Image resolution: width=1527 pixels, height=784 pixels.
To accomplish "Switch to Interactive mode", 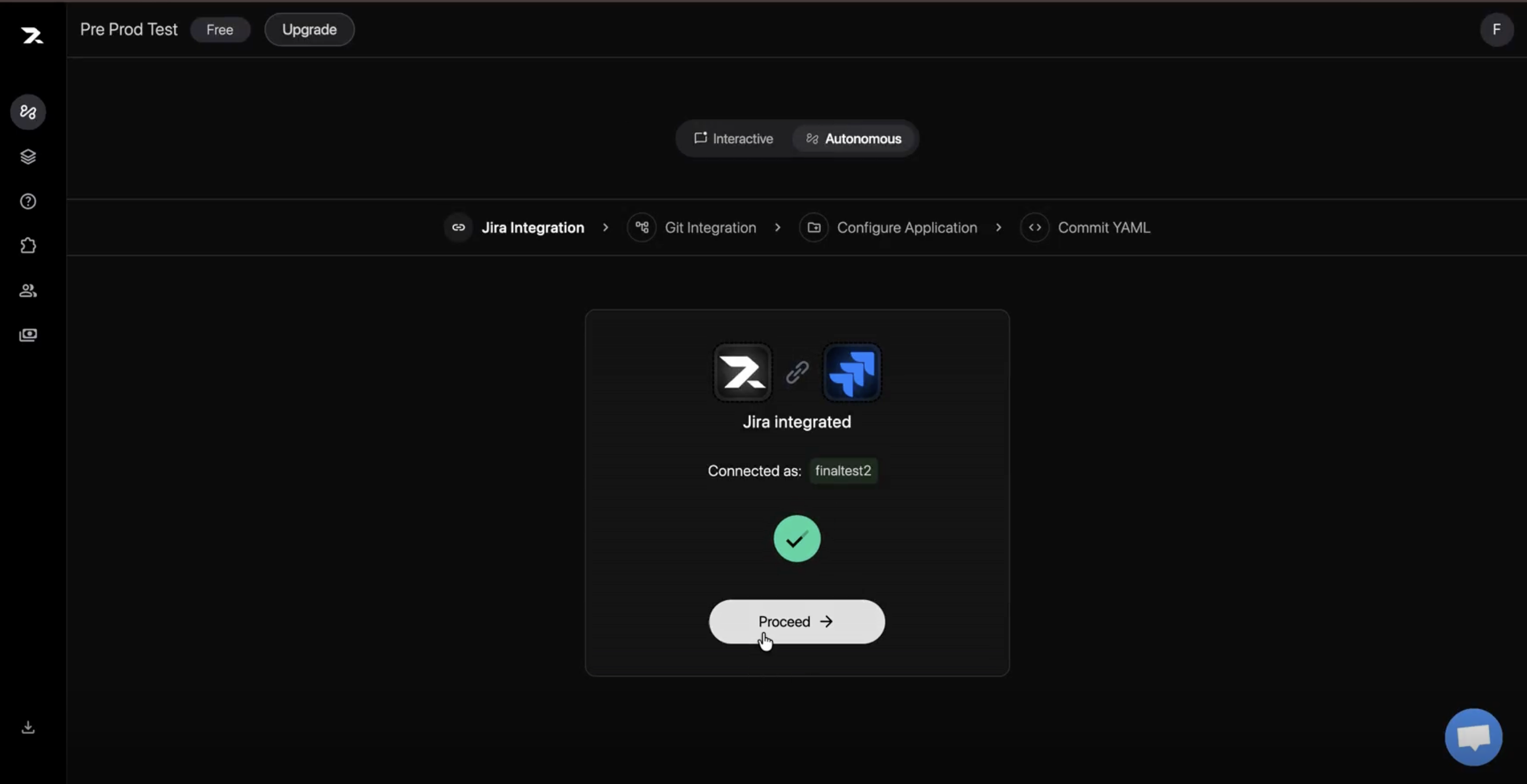I will pos(734,139).
